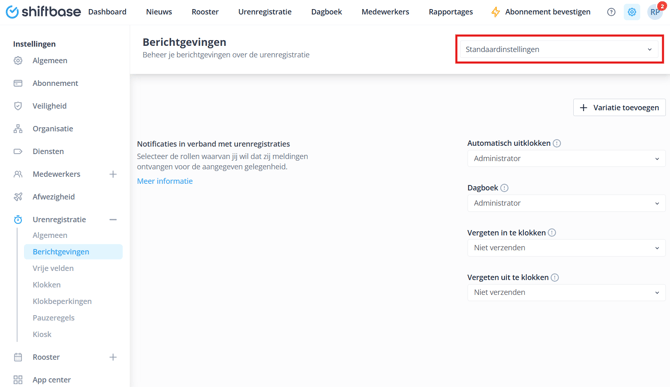
Task: Click the App center grid icon
Action: coord(18,380)
